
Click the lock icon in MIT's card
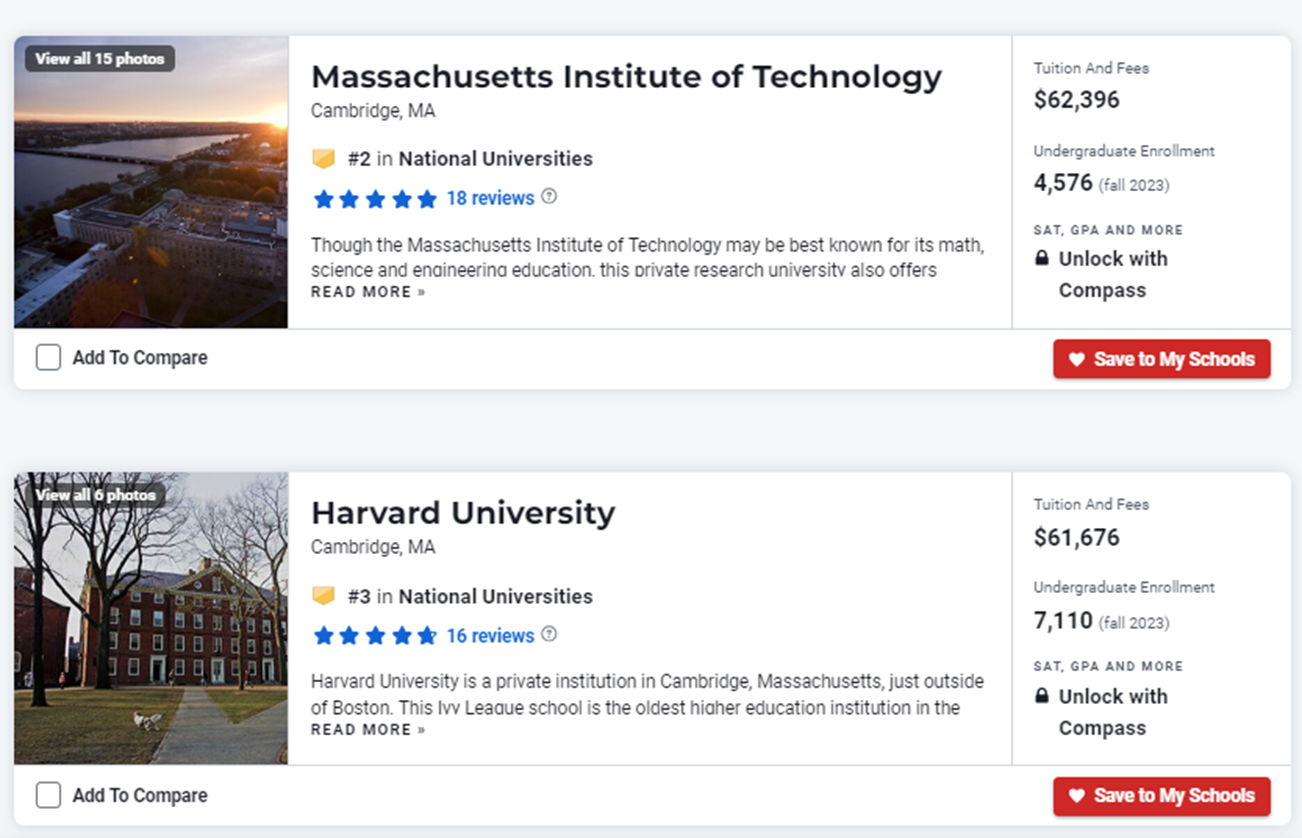click(1042, 259)
